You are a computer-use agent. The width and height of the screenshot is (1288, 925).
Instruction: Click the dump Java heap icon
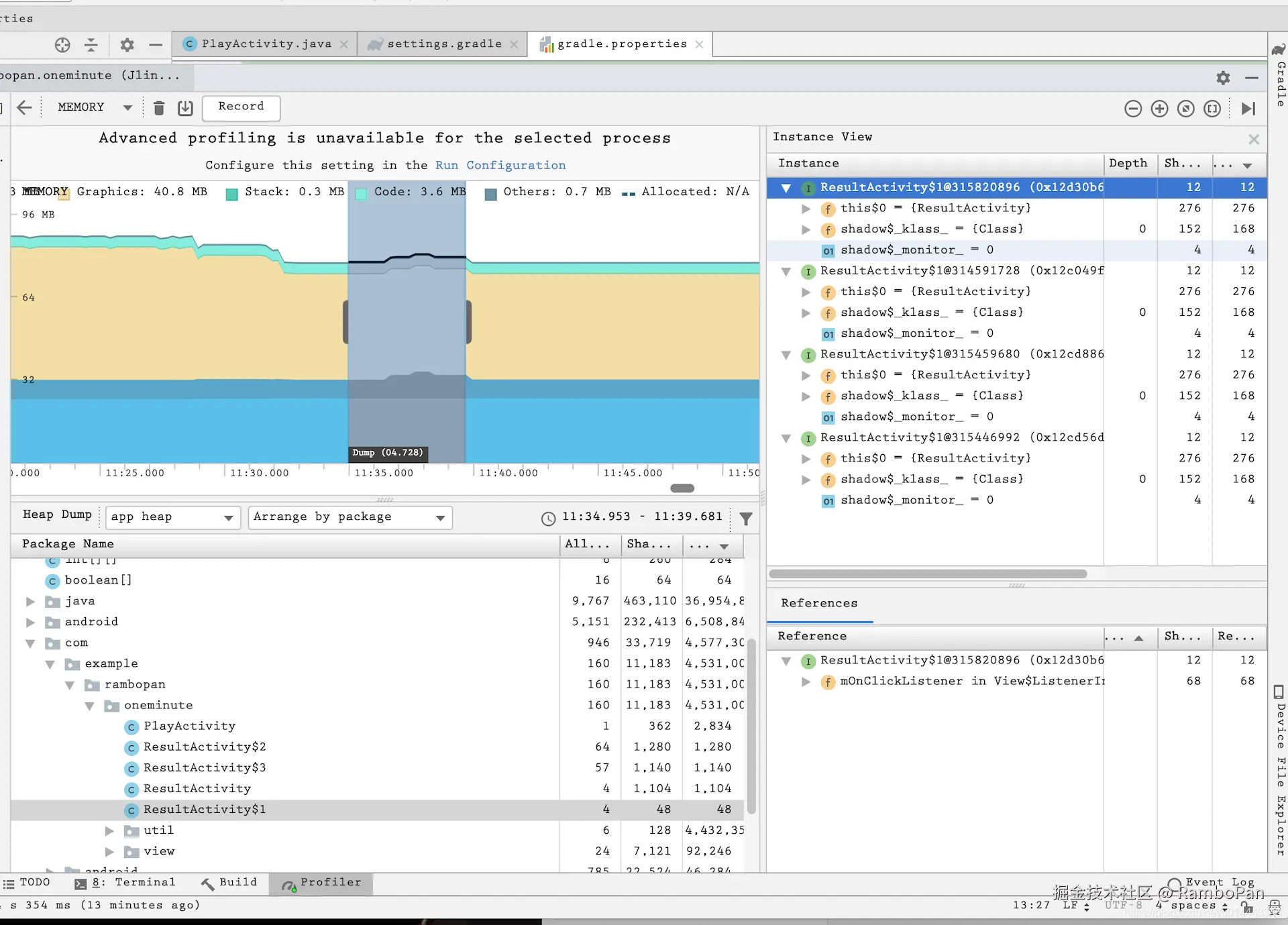click(185, 108)
